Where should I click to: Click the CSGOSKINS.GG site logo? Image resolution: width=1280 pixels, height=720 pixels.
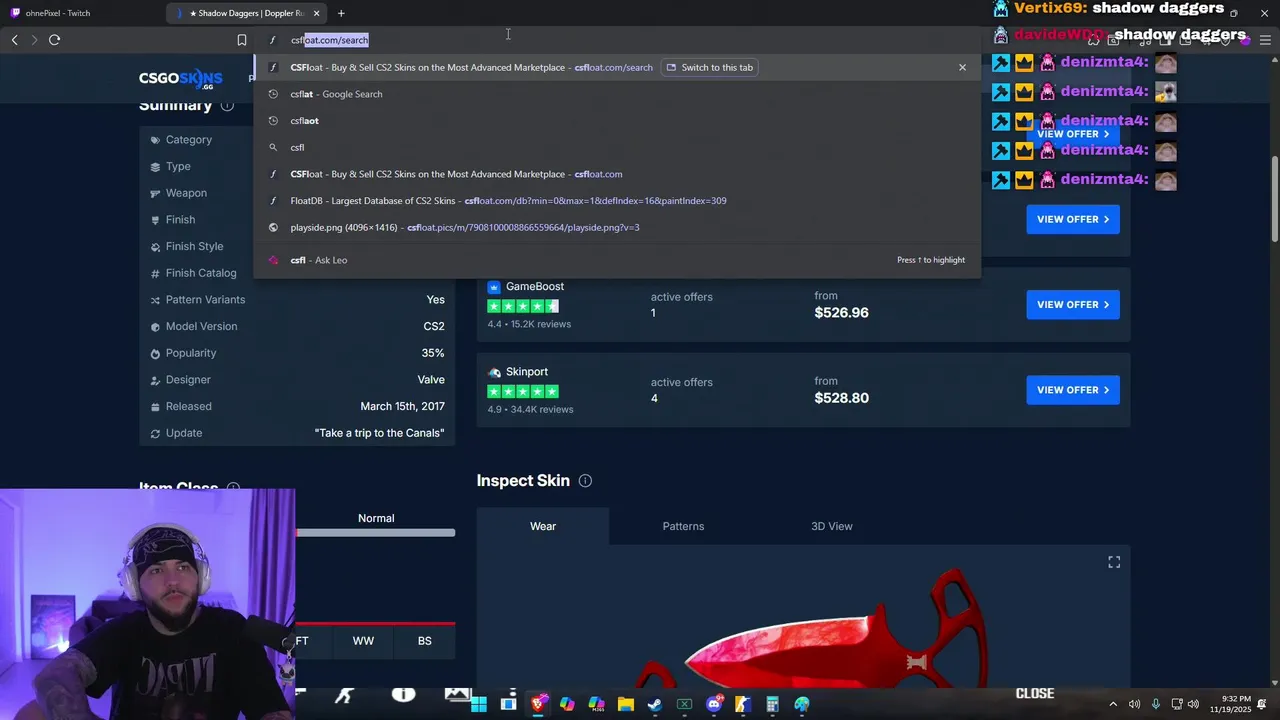click(181, 78)
